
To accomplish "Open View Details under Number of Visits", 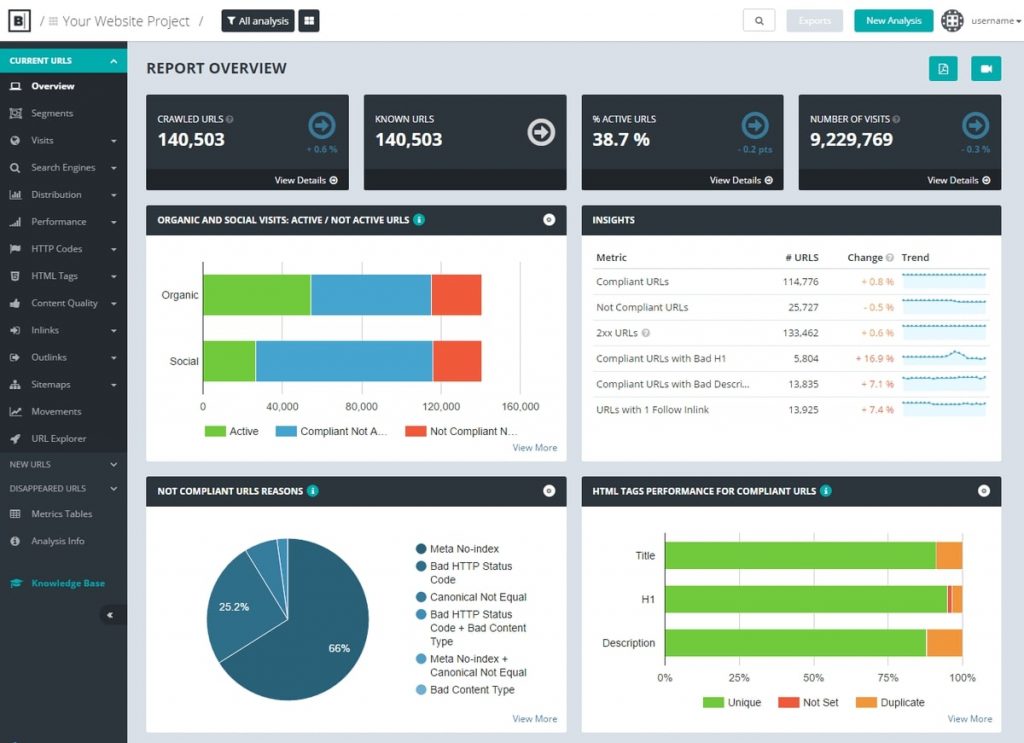I will [959, 180].
